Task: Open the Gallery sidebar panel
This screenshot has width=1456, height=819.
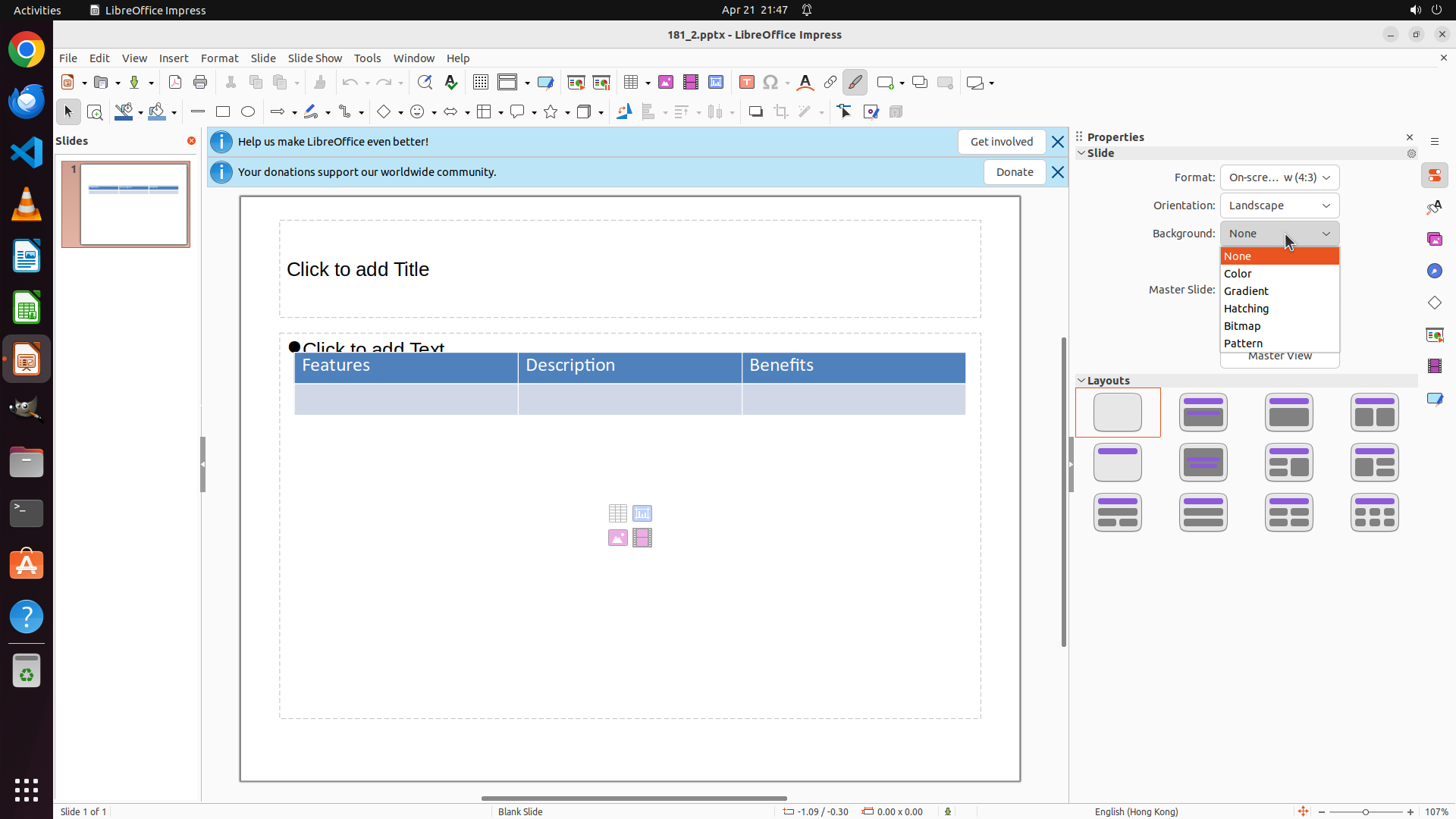Action: pos(1435,240)
